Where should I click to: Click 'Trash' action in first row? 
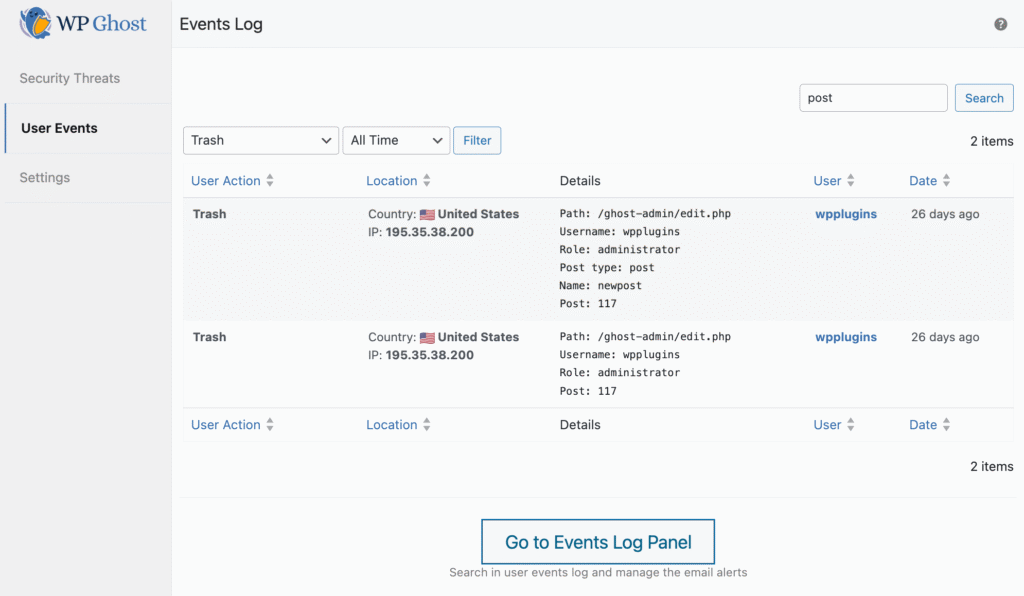pyautogui.click(x=210, y=214)
